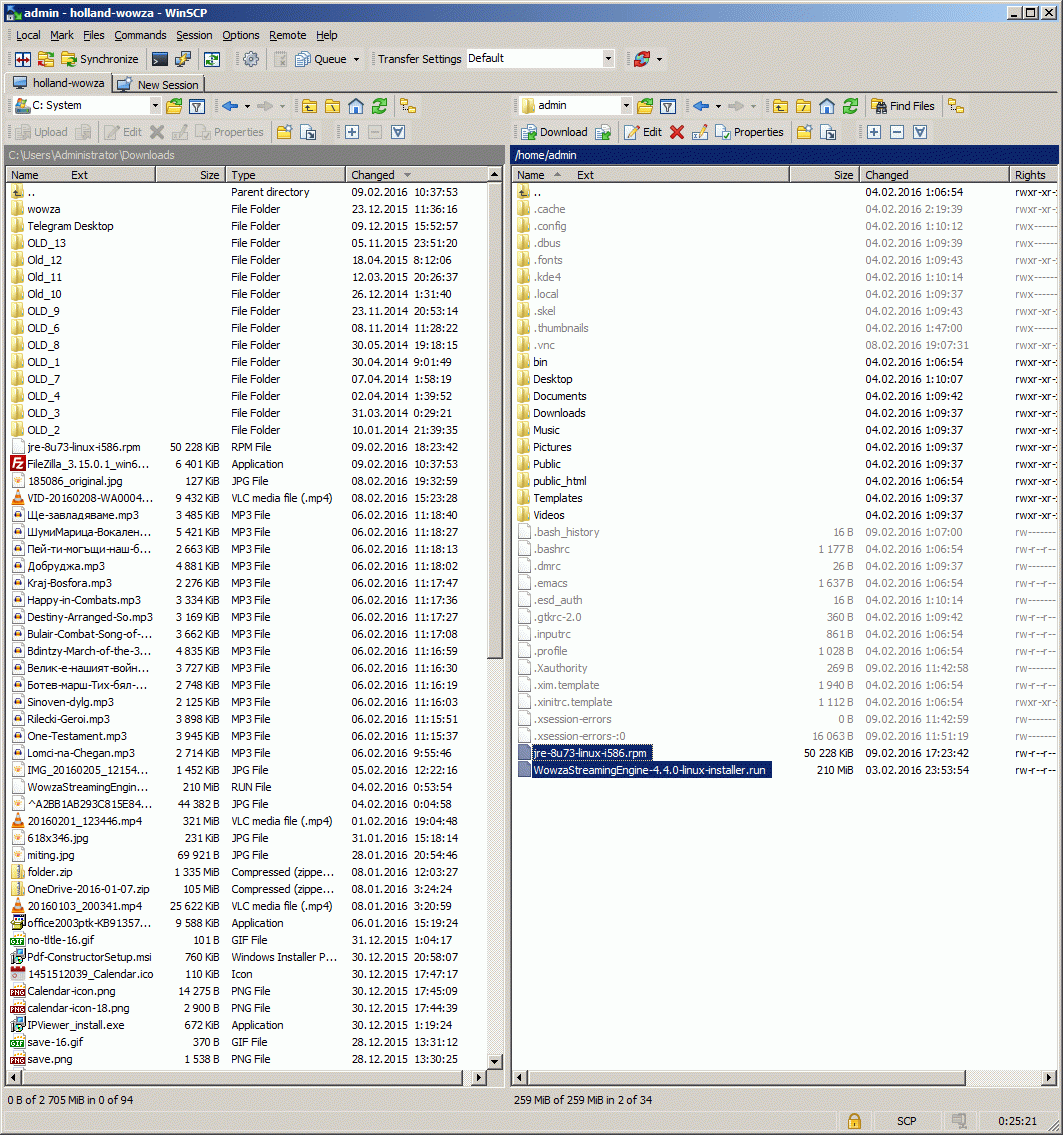Open remote directory icon beside admin
The height and width of the screenshot is (1135, 1063).
[645, 106]
